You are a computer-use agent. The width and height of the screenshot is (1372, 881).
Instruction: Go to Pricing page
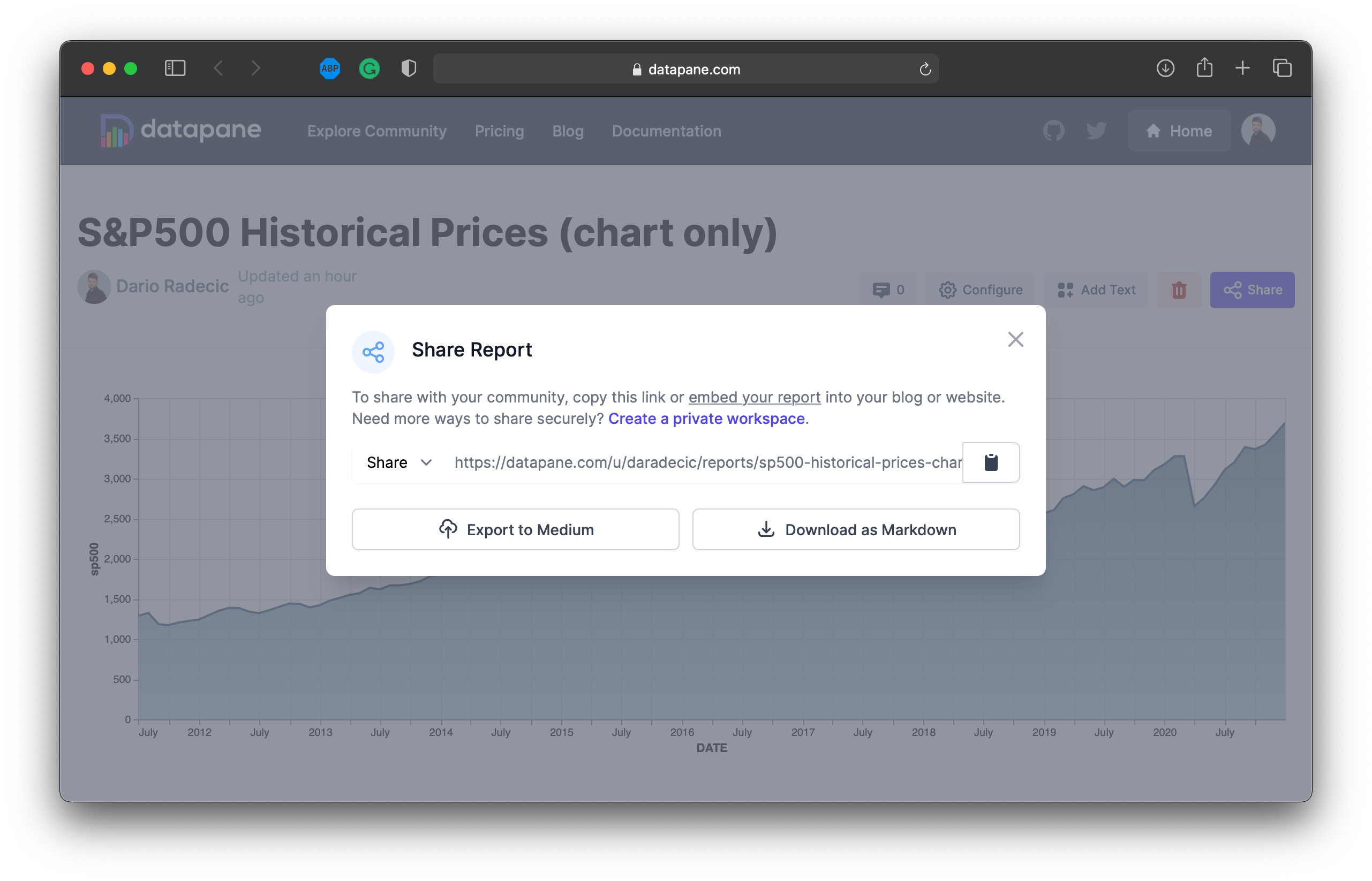[x=499, y=131]
